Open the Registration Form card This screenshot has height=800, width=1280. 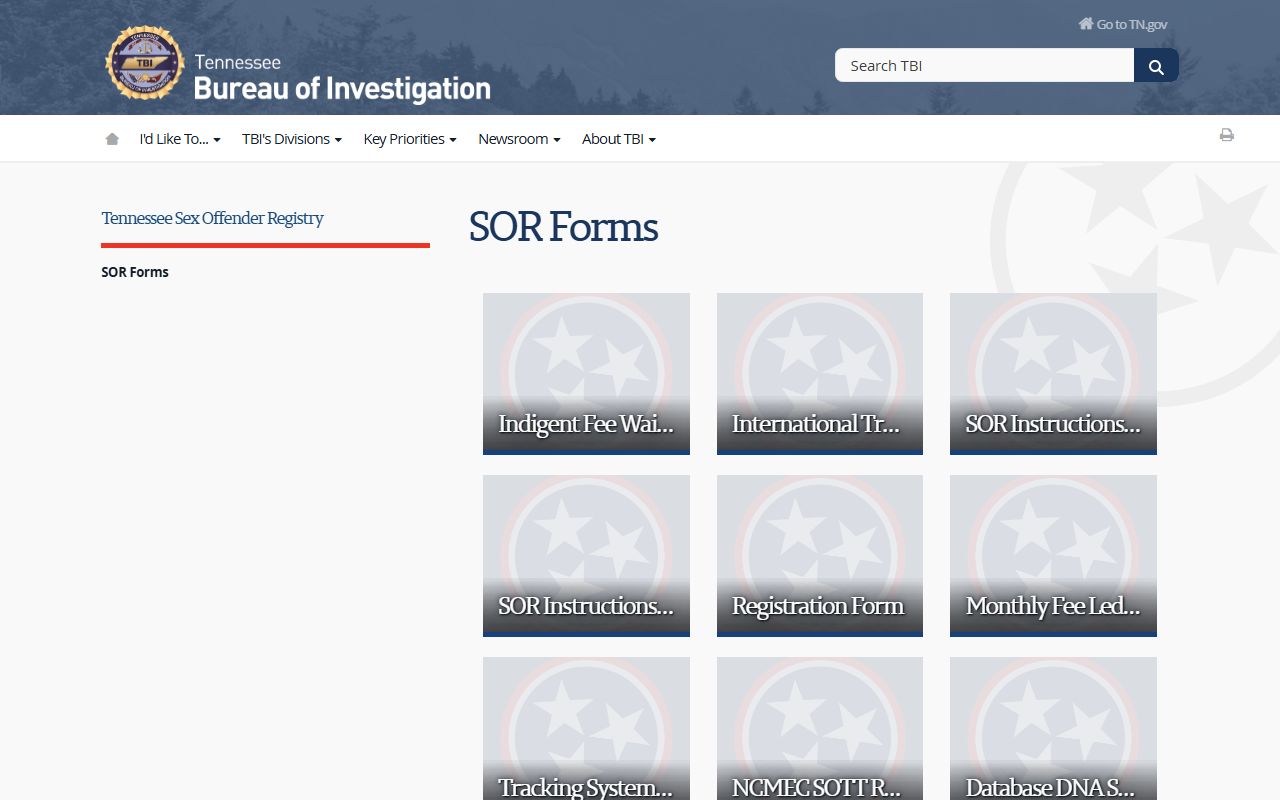click(820, 556)
